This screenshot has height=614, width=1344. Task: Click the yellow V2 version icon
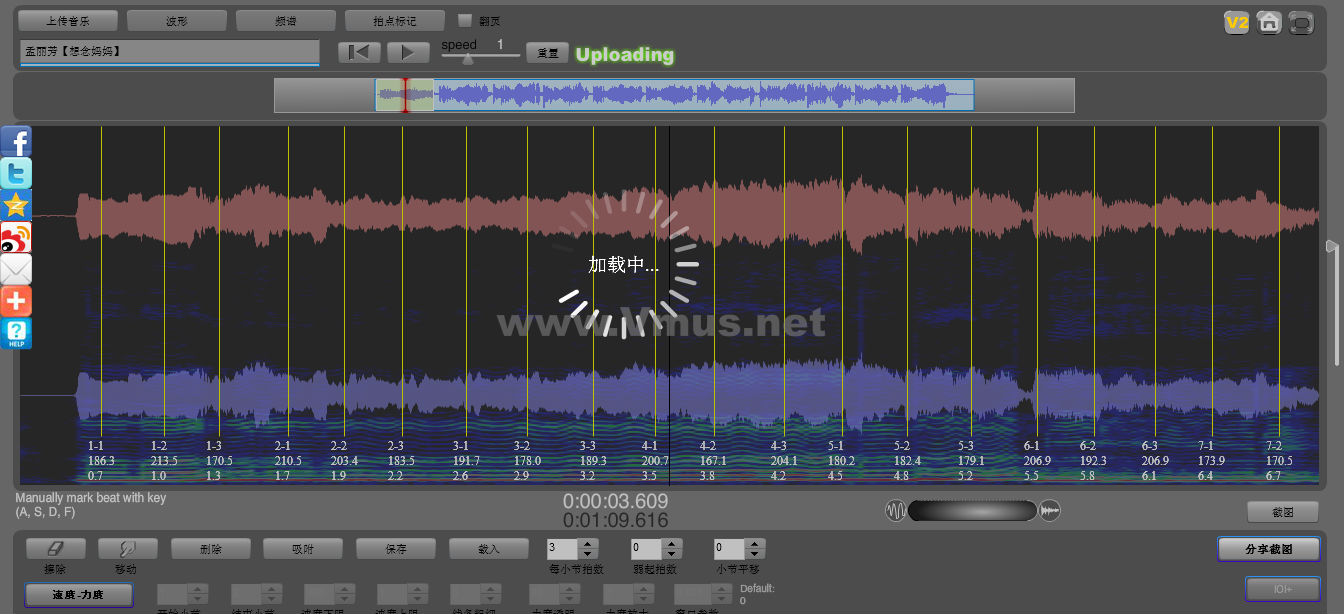[1237, 22]
